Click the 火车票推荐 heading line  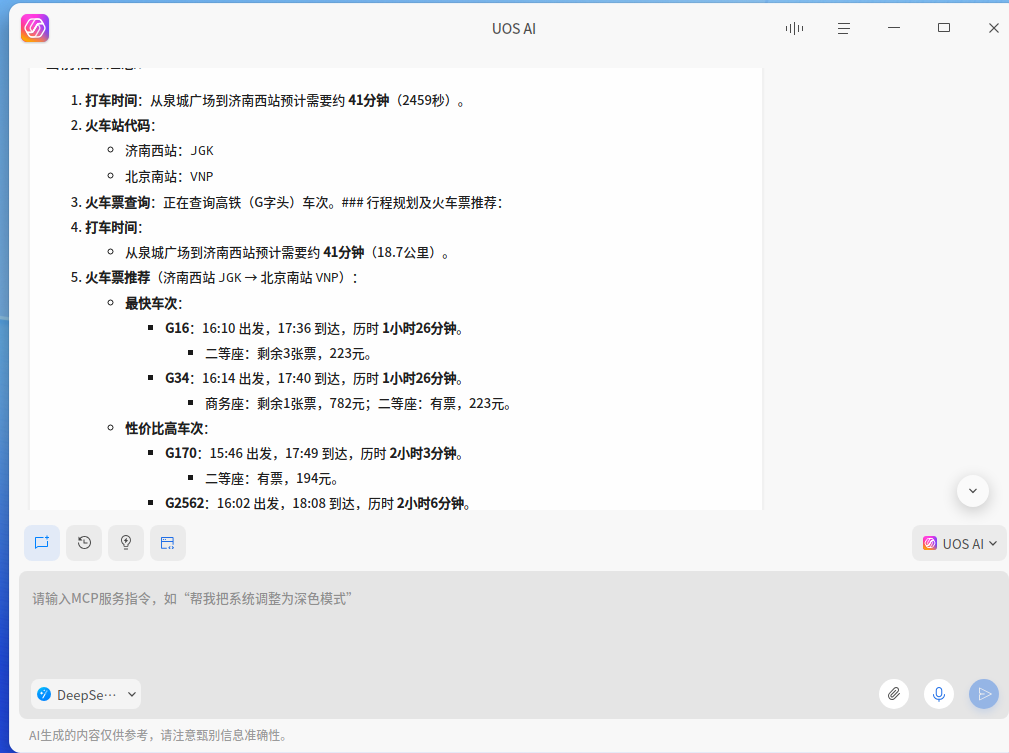(221, 277)
